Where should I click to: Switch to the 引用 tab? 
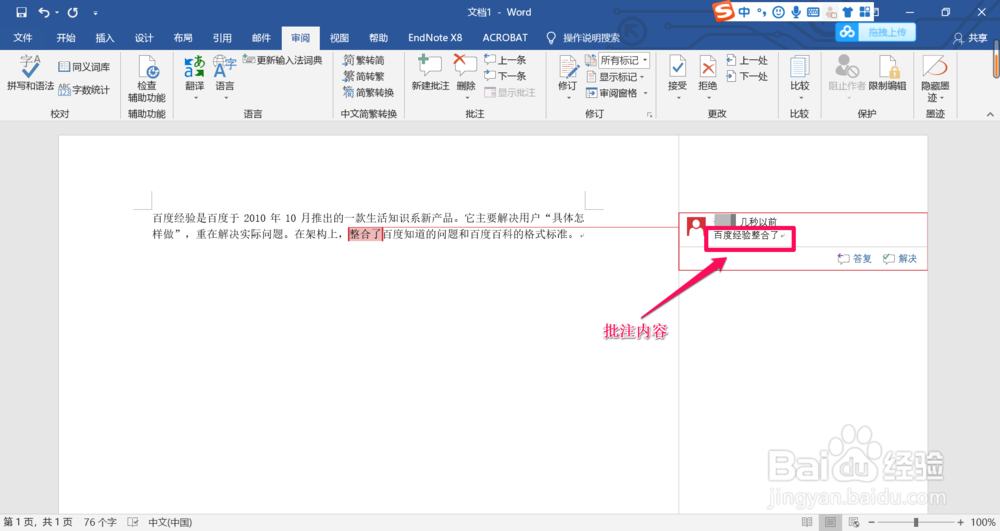click(x=222, y=38)
